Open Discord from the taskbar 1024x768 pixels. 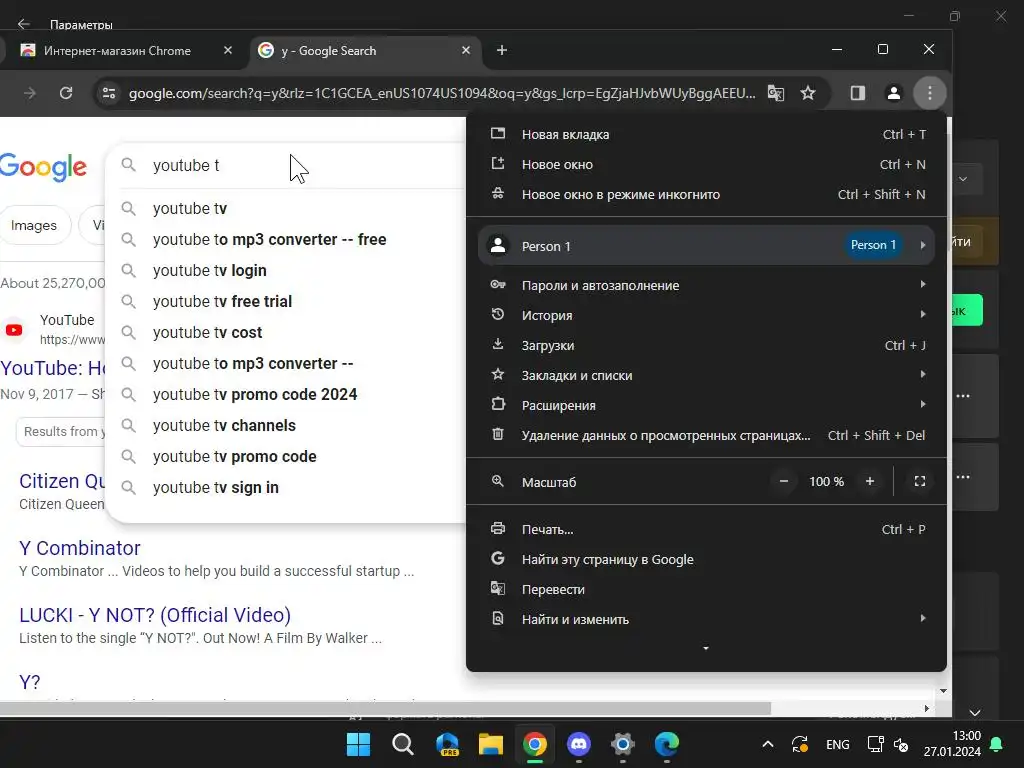[579, 744]
